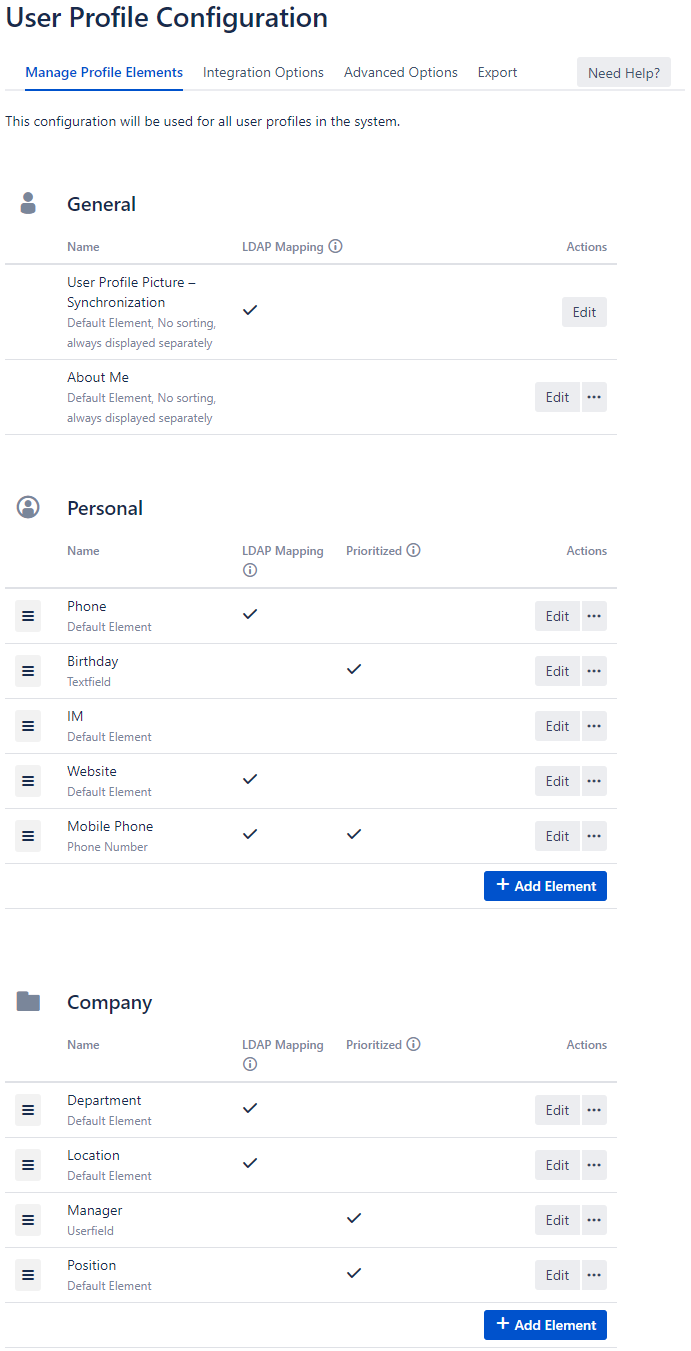Click the drag handle for Phone row
Viewport: 691px width, 1351px height.
coord(28,616)
